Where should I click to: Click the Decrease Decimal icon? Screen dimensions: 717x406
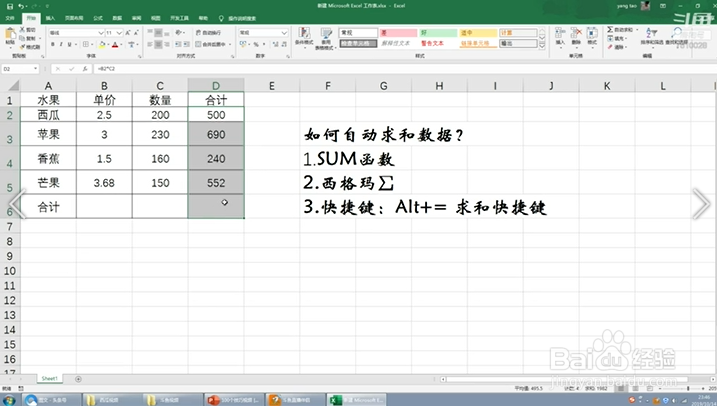coord(284,44)
